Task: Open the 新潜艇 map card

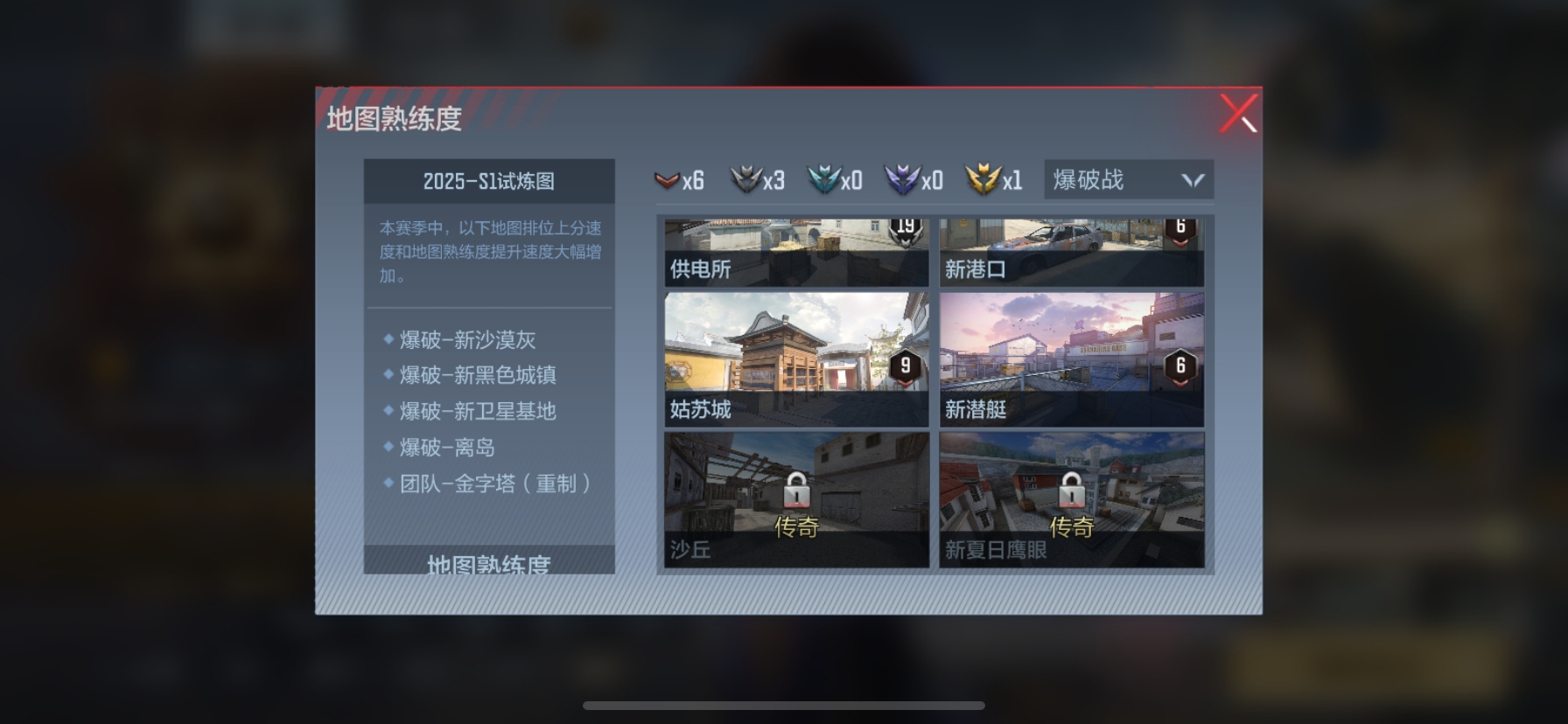Action: pyautogui.click(x=1072, y=360)
